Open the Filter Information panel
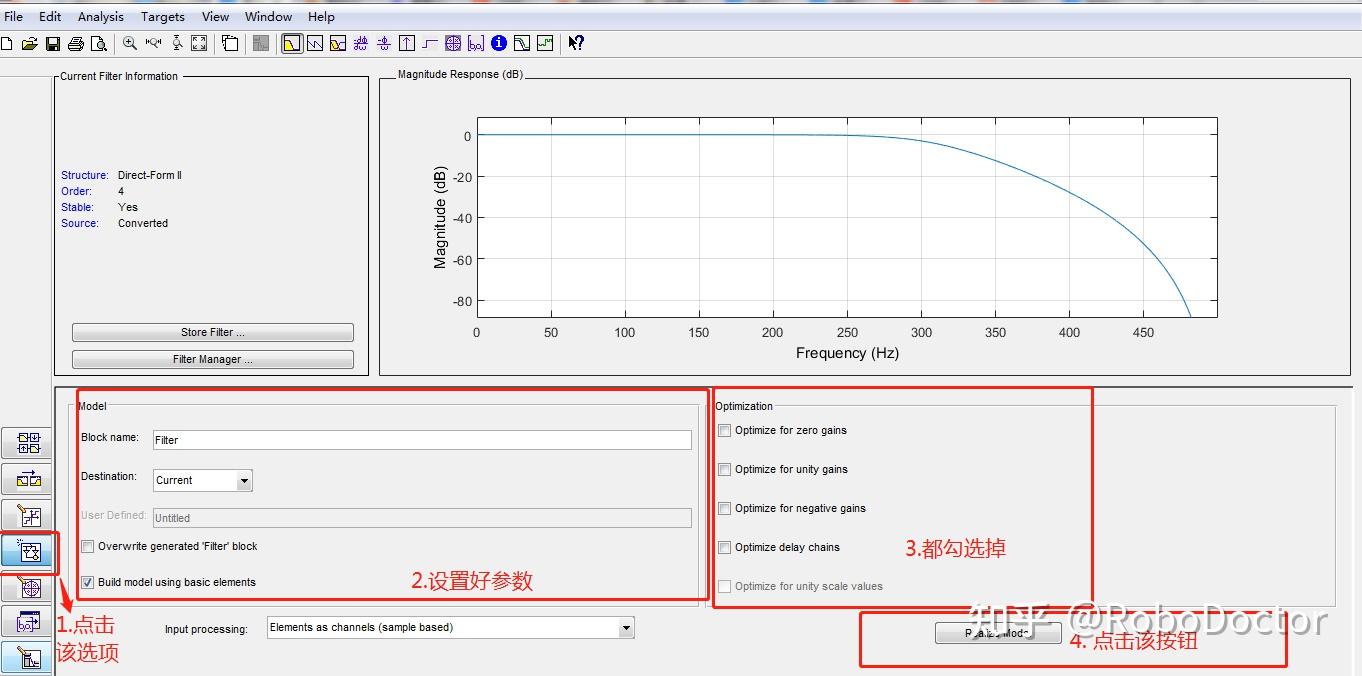This screenshot has width=1362, height=676. 498,43
